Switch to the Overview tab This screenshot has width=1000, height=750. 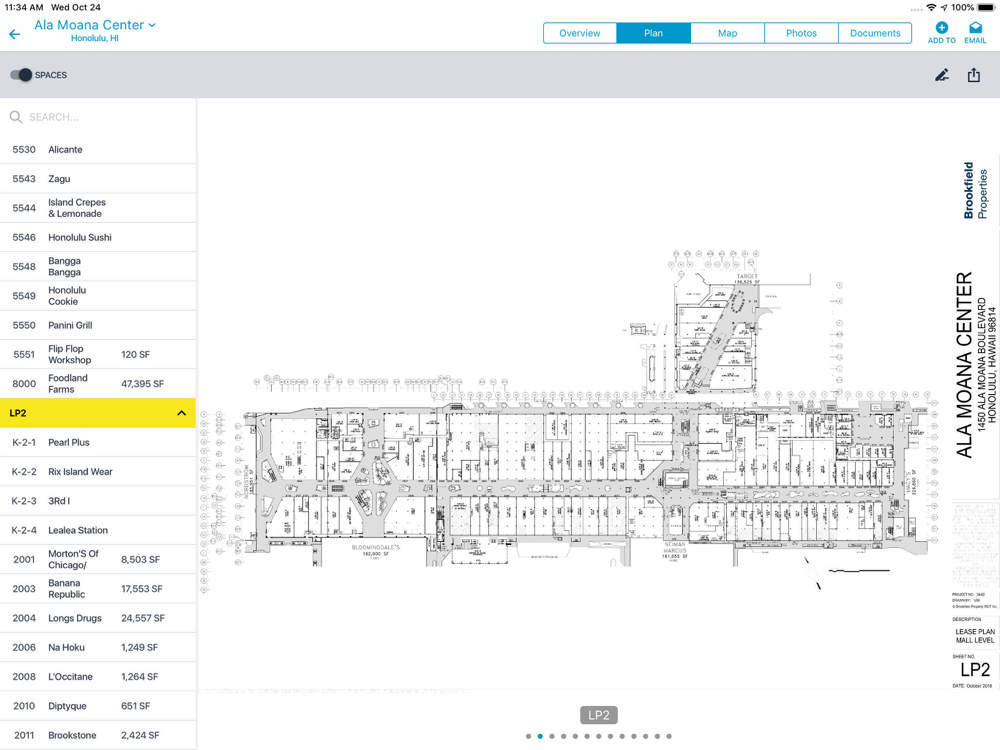[x=580, y=33]
